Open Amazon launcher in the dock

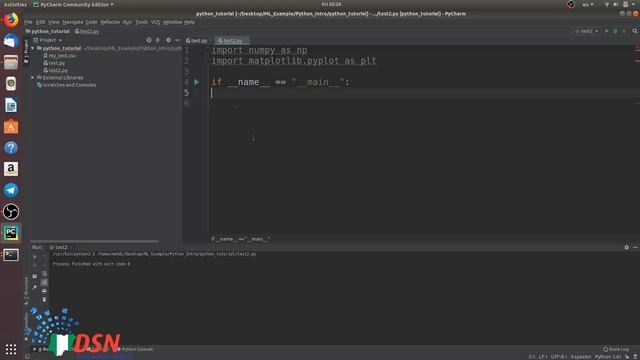[x=11, y=169]
